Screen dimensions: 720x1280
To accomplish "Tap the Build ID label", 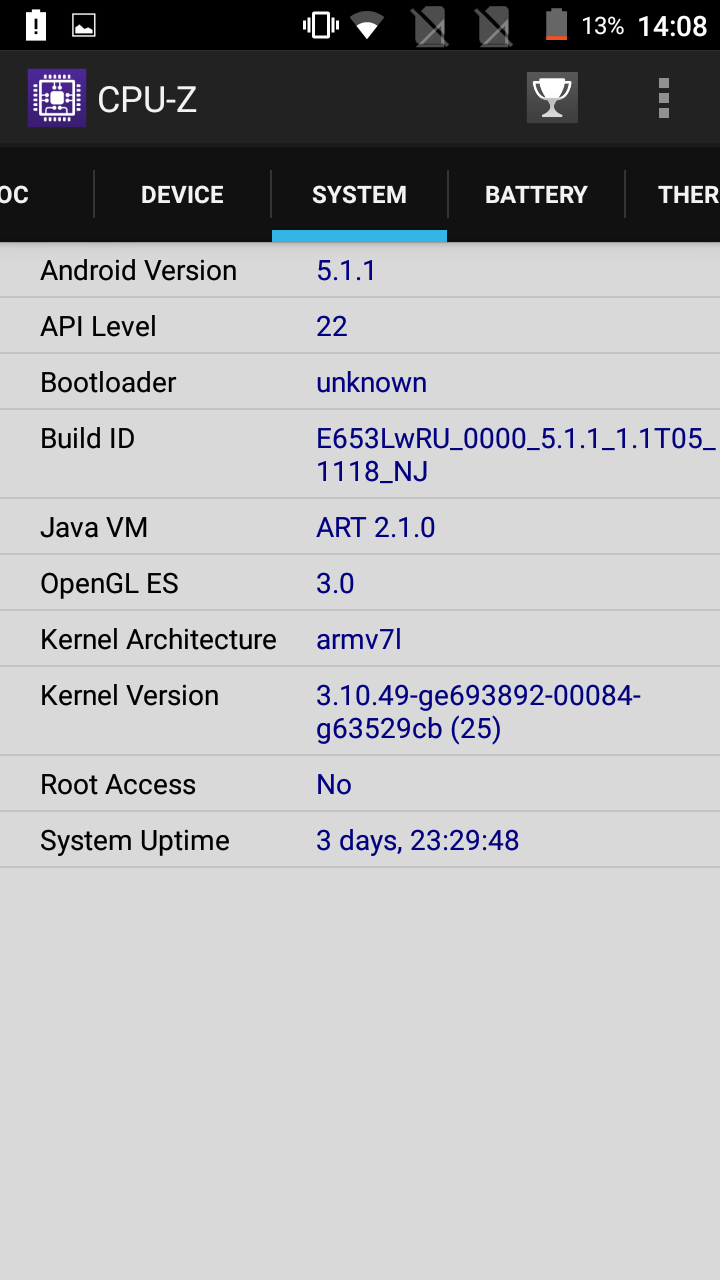I will point(87,438).
